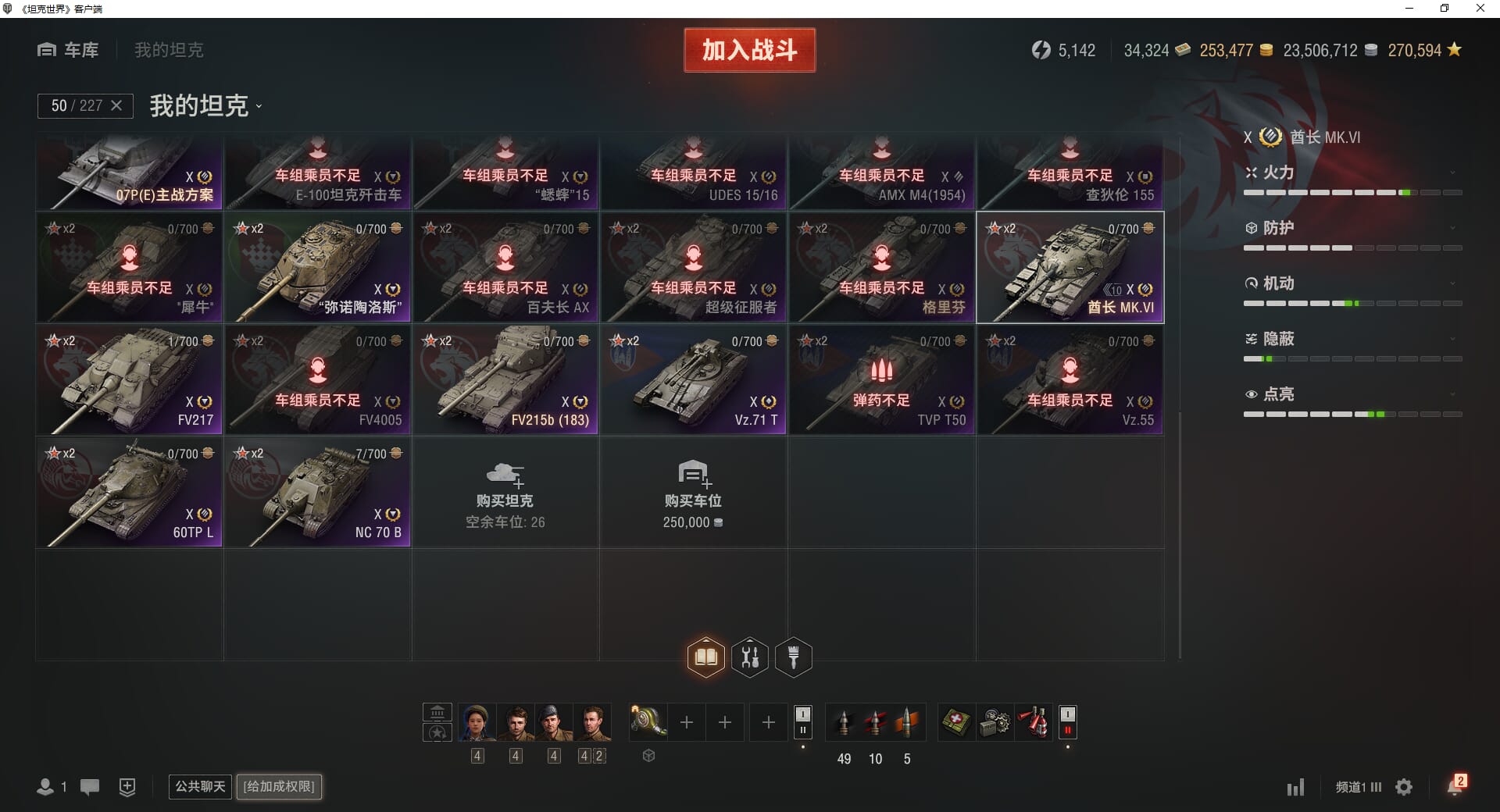Open the crew skills book icon

(706, 657)
